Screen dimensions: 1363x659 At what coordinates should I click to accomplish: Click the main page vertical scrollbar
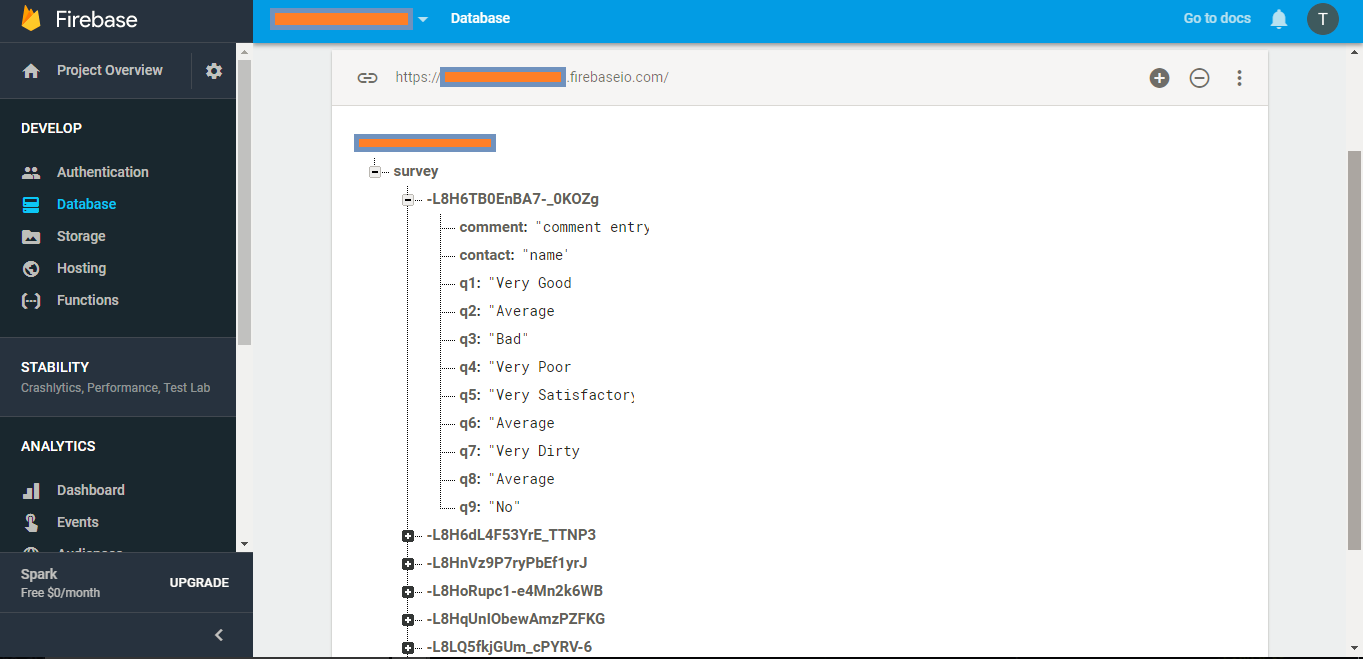tap(1355, 350)
